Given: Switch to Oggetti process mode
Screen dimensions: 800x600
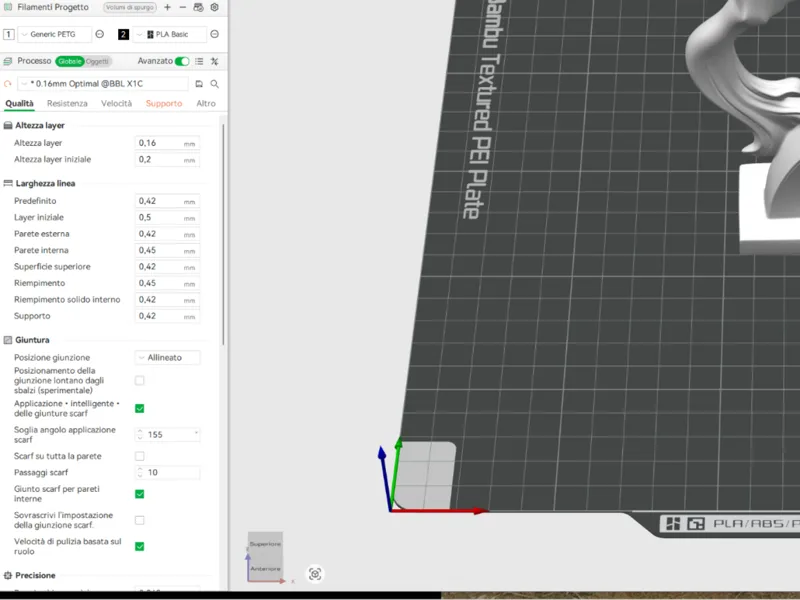Looking at the screenshot, I should click(x=97, y=61).
